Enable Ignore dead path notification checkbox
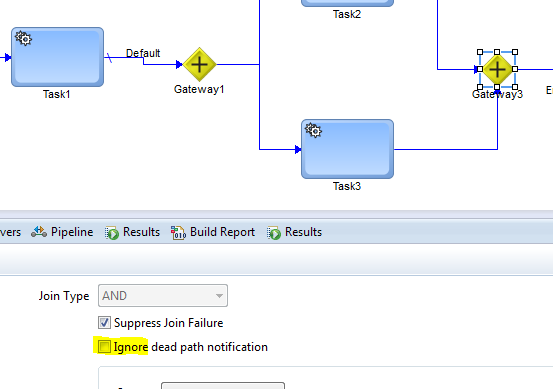Image resolution: width=553 pixels, height=389 pixels. tap(104, 347)
